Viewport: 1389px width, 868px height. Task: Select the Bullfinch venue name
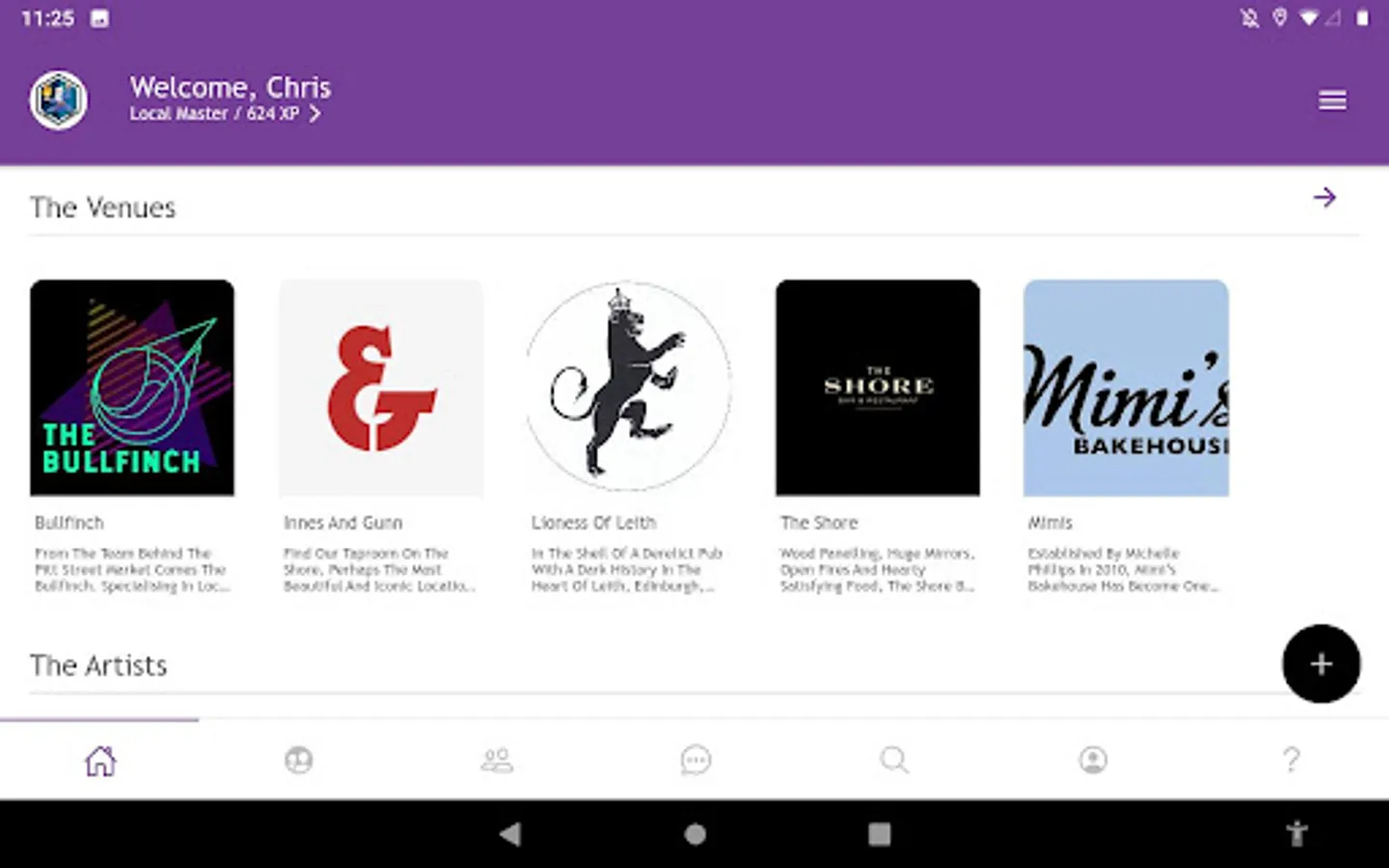click(x=69, y=523)
